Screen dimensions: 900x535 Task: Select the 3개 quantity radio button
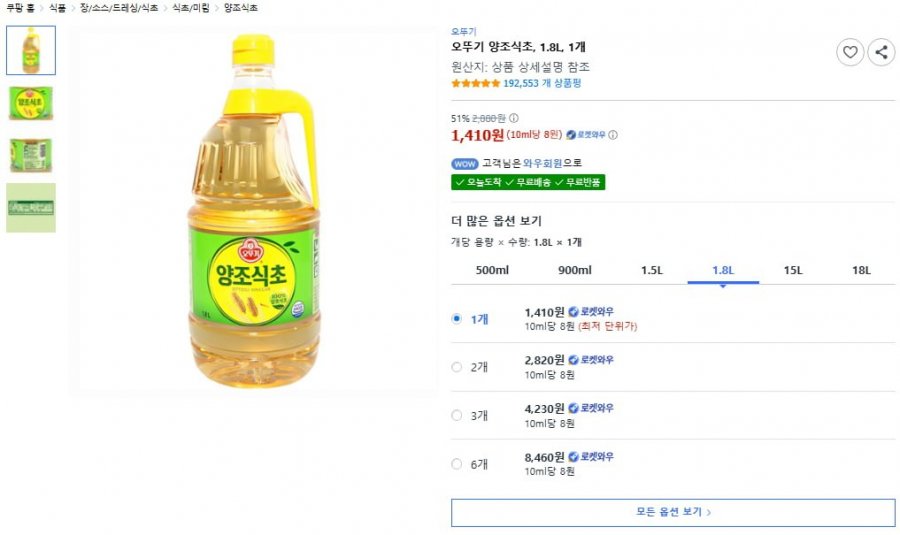[456, 415]
